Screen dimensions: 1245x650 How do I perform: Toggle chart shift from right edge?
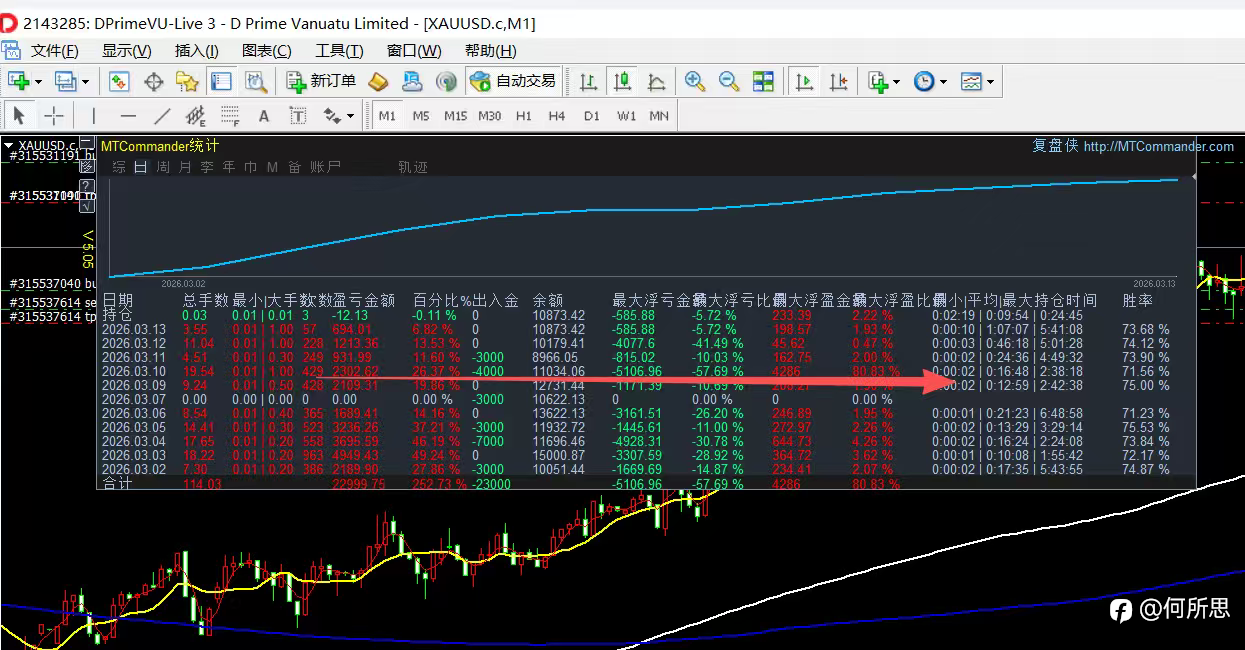pos(837,81)
